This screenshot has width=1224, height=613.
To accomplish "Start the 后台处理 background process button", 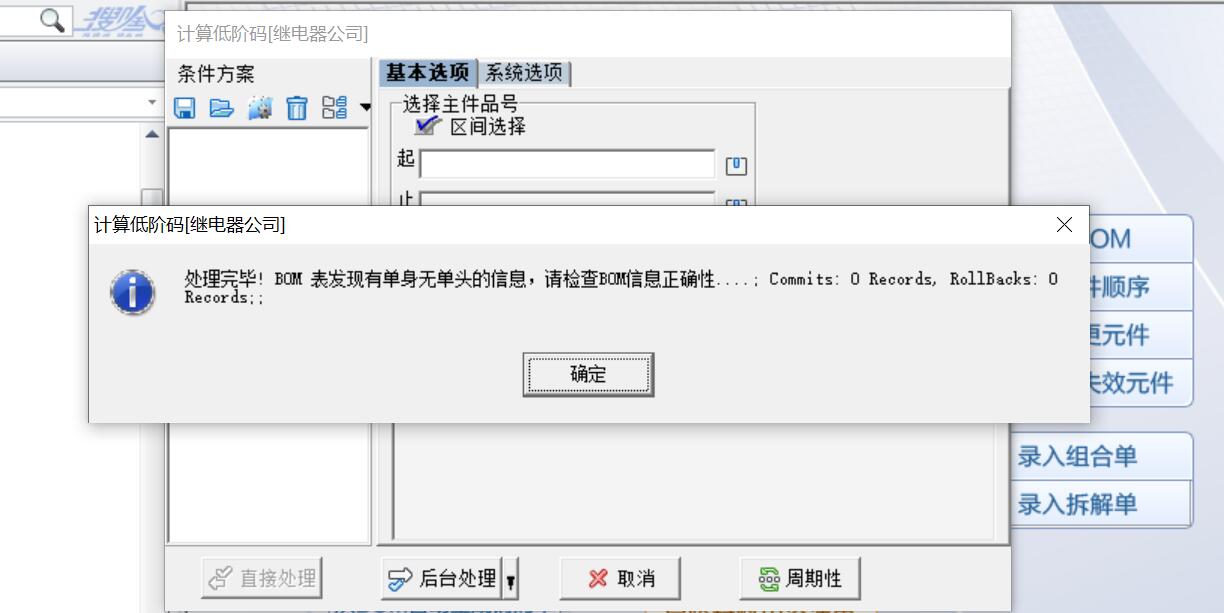I will pyautogui.click(x=441, y=579).
